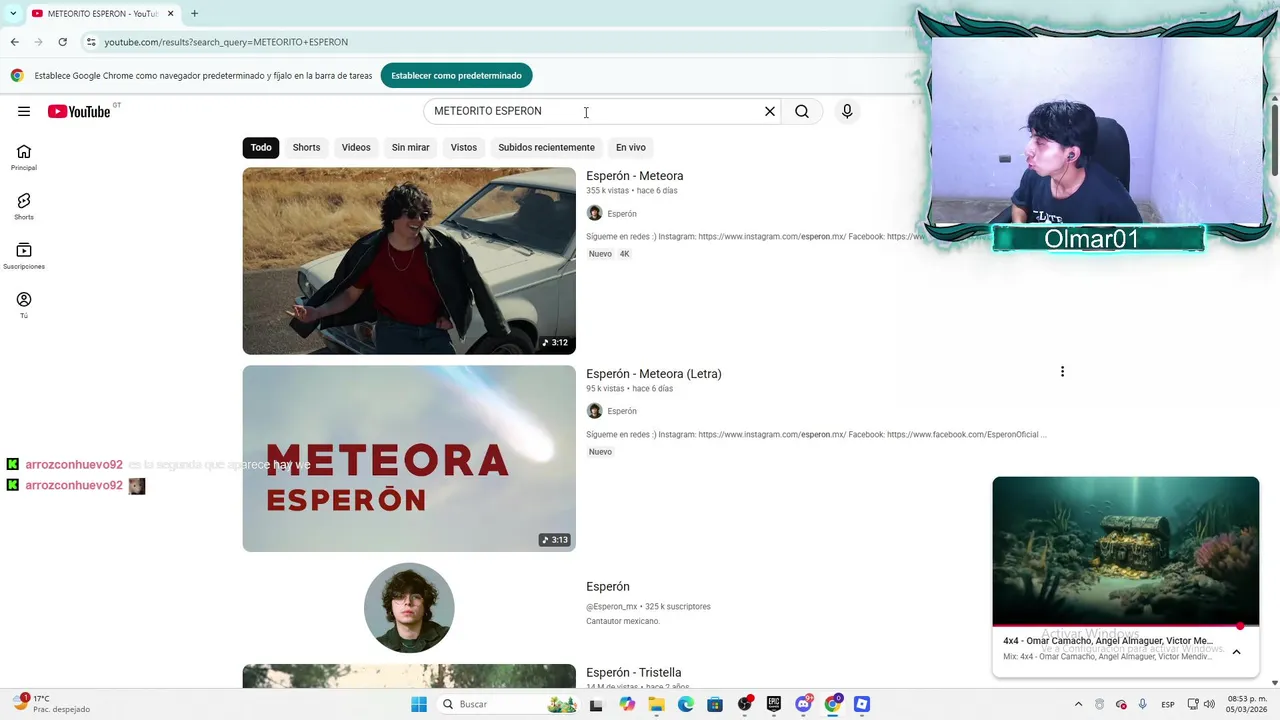Click the 4K badge on first video
1280x720 pixels.
pos(625,254)
